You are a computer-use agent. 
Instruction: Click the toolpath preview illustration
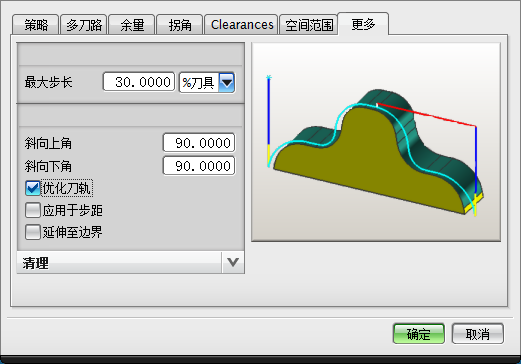click(376, 142)
